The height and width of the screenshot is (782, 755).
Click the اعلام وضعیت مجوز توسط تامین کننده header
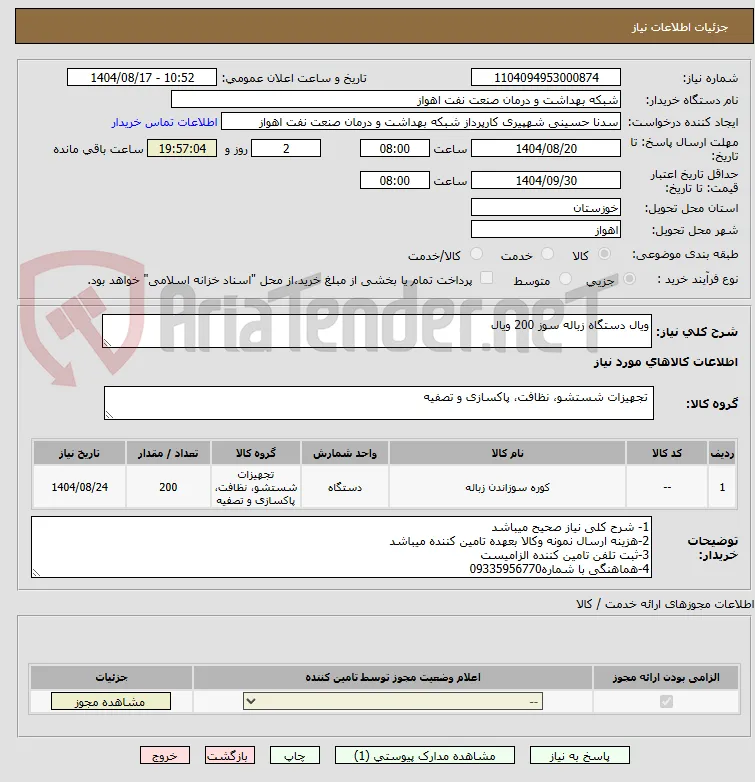393,677
